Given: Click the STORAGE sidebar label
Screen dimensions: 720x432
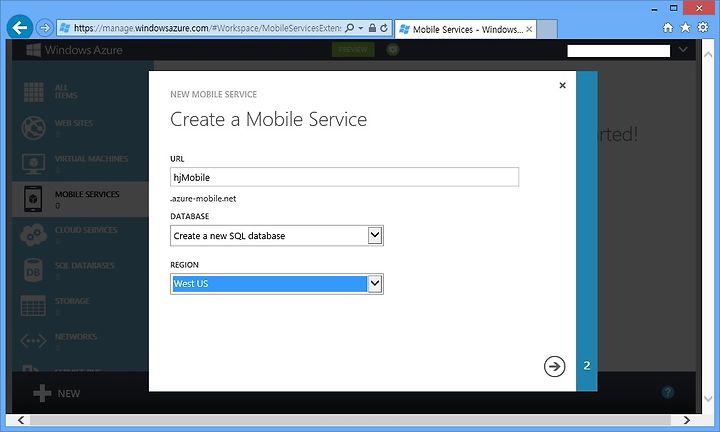Looking at the screenshot, I should coord(72,301).
